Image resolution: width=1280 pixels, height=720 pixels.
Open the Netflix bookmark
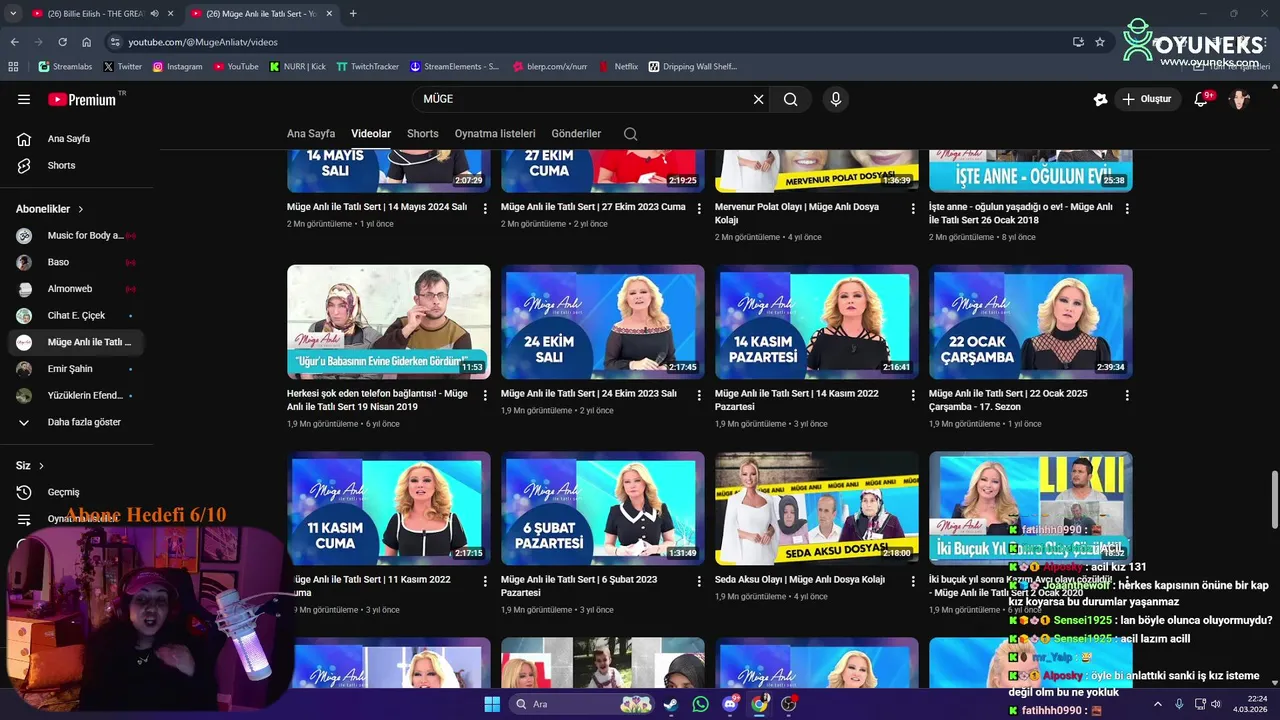pos(619,67)
